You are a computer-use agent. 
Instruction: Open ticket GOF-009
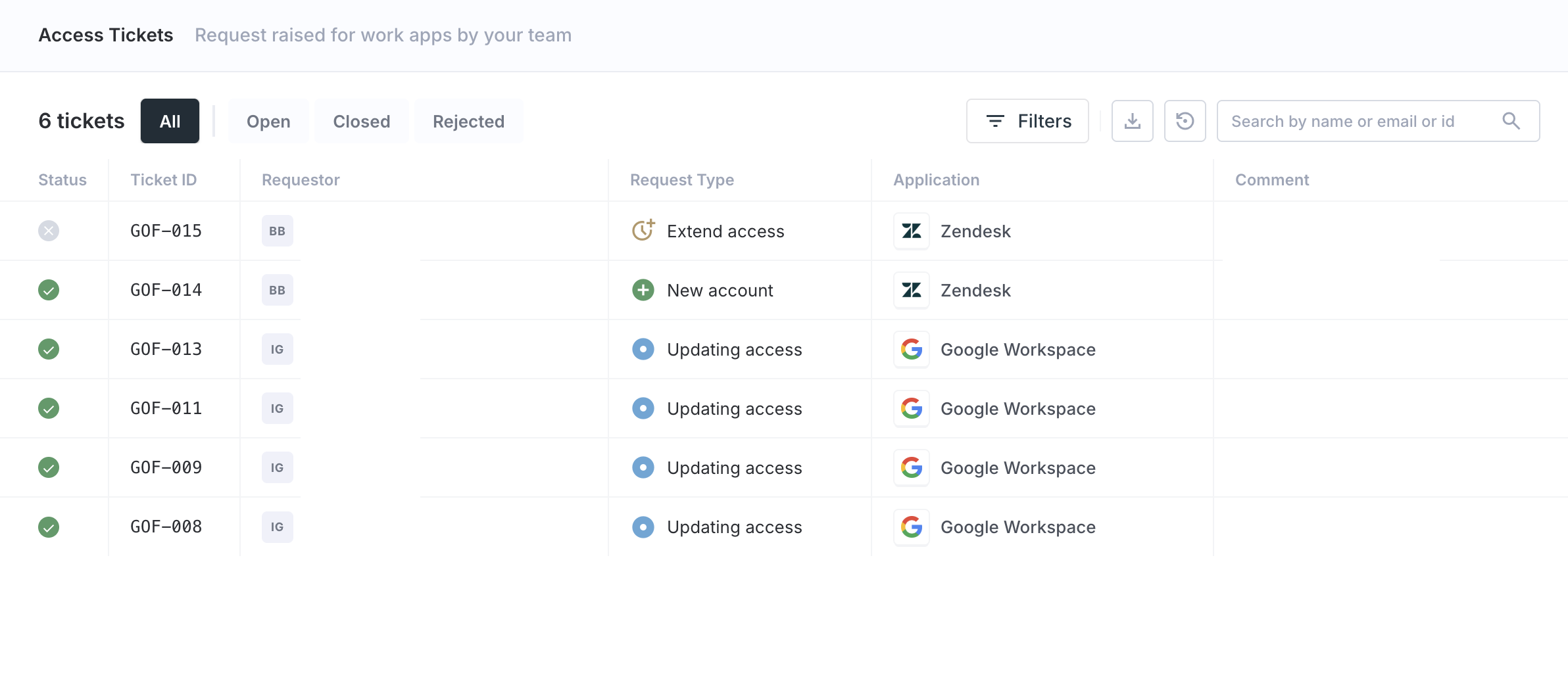point(166,468)
